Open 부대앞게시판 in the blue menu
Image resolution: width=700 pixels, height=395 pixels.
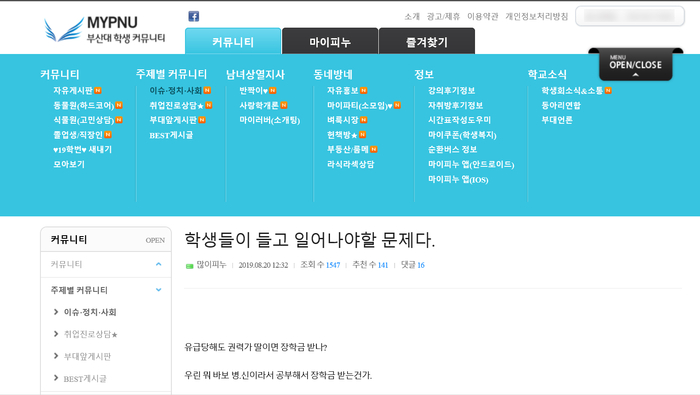(173, 120)
